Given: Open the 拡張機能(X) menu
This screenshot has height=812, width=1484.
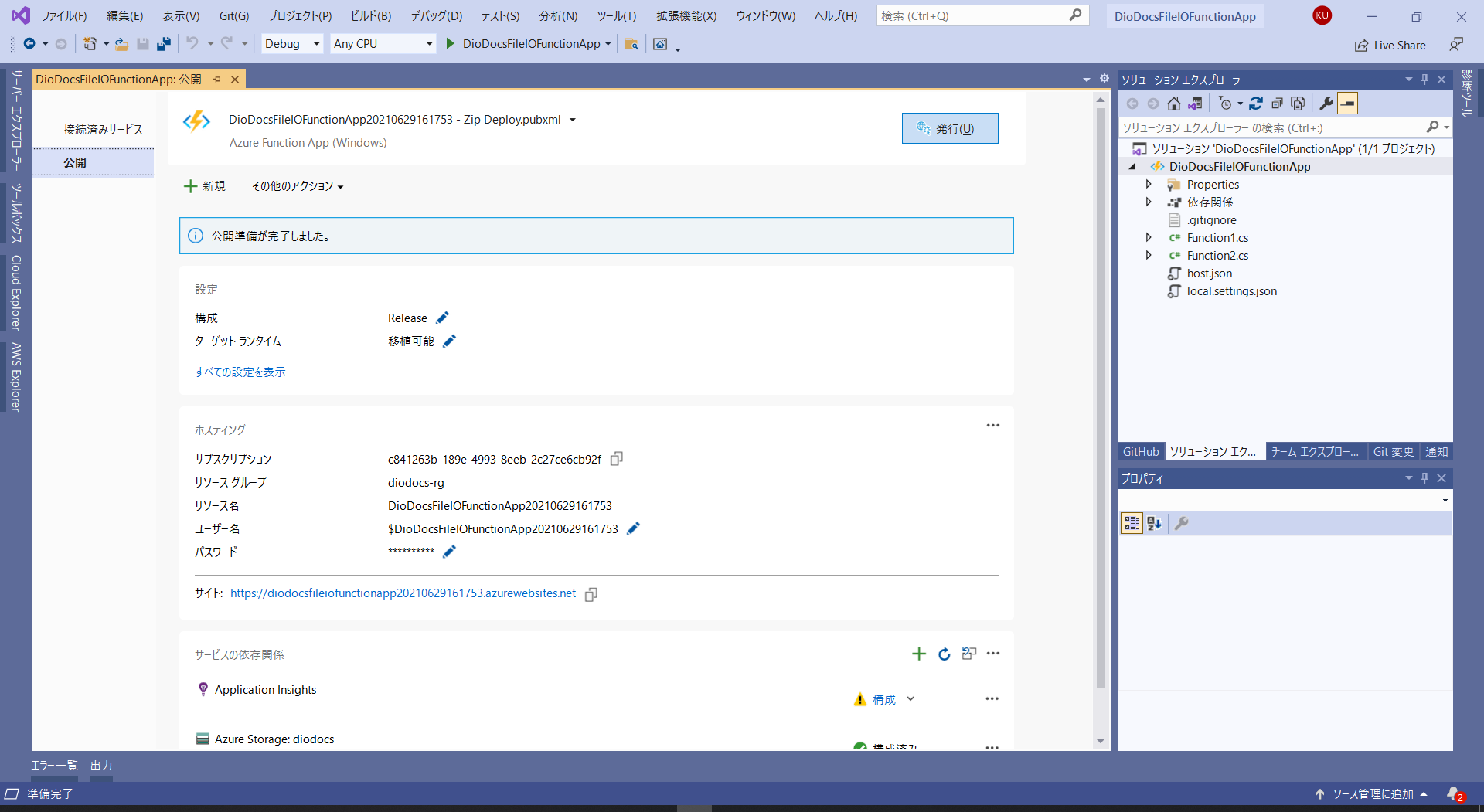Looking at the screenshot, I should [x=686, y=16].
